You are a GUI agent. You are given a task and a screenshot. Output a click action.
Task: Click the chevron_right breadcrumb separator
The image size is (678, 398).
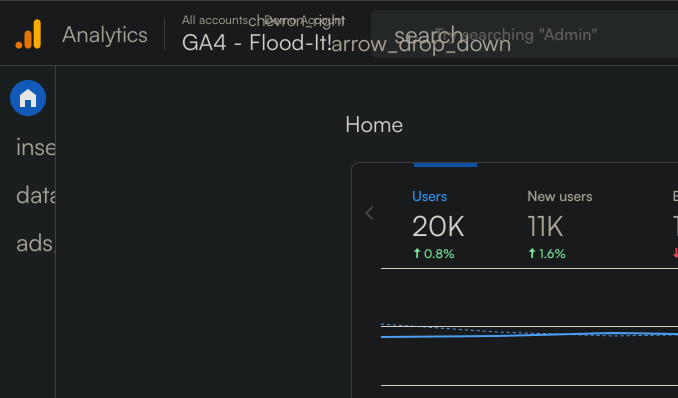[x=297, y=20]
